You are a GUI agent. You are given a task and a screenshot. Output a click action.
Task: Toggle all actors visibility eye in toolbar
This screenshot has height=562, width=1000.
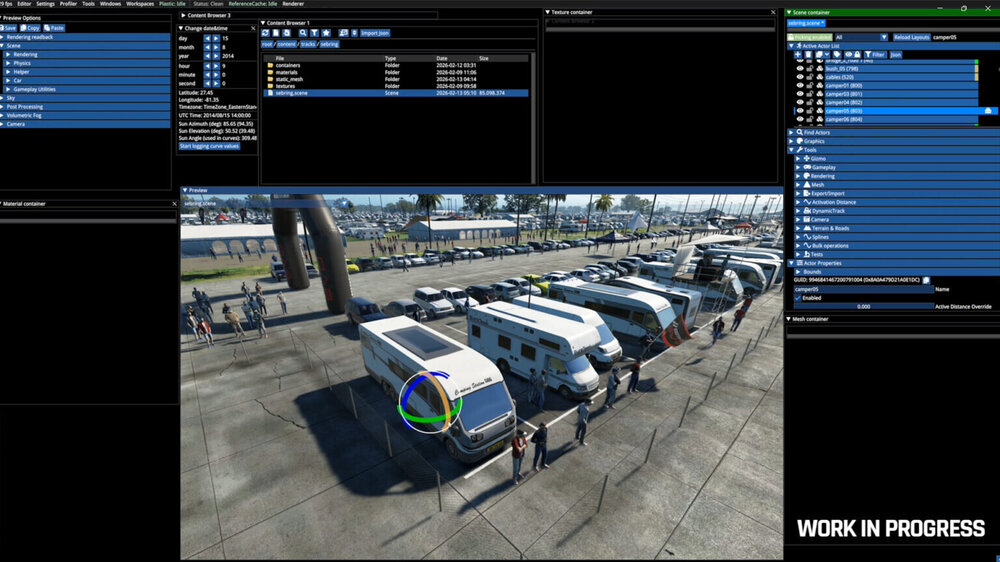click(849, 54)
